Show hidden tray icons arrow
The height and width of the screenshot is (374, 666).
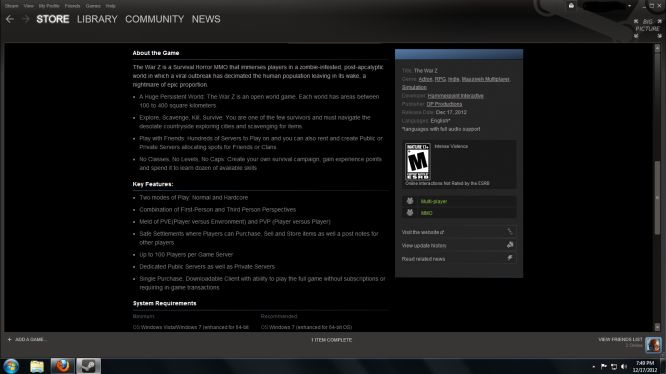pyautogui.click(x=593, y=366)
